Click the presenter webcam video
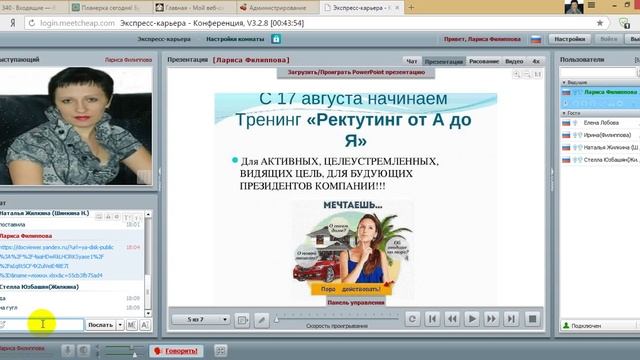This screenshot has width=640, height=360. (76, 126)
